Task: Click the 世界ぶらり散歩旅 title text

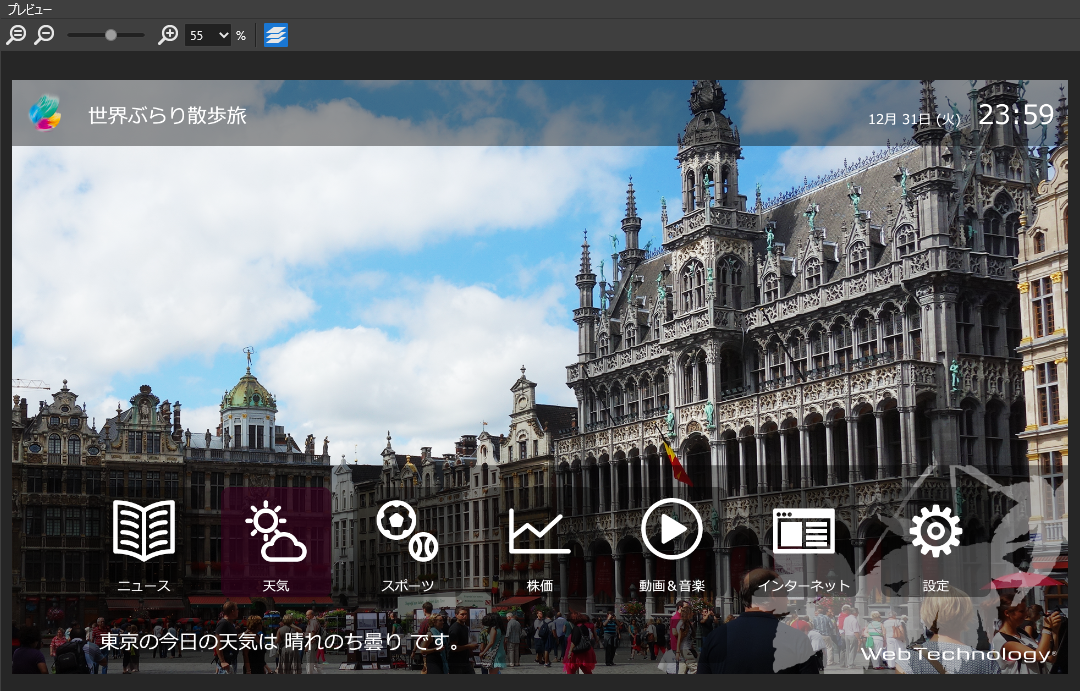Action: pos(167,115)
